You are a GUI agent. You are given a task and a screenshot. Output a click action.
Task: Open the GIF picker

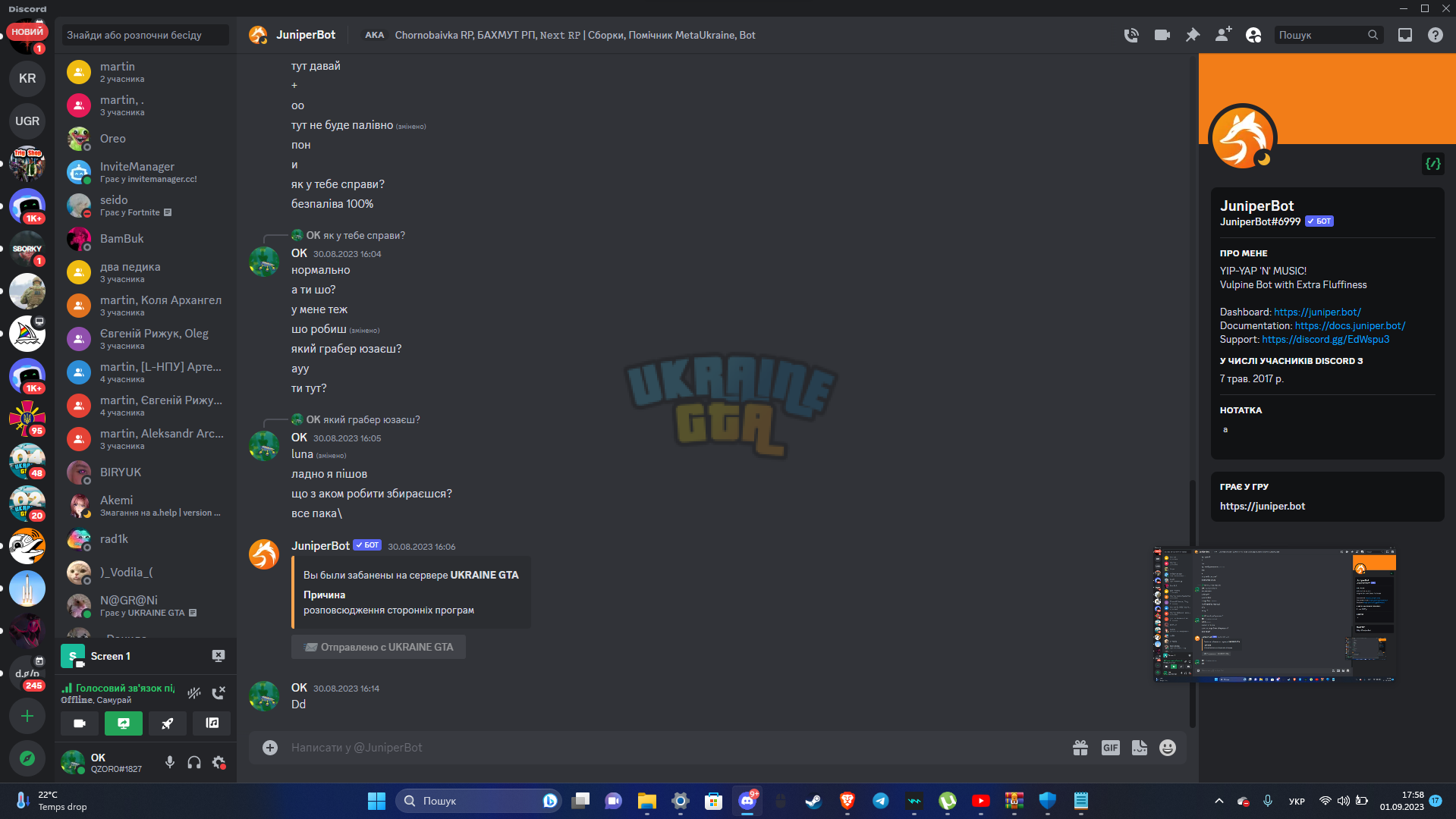(x=1110, y=748)
